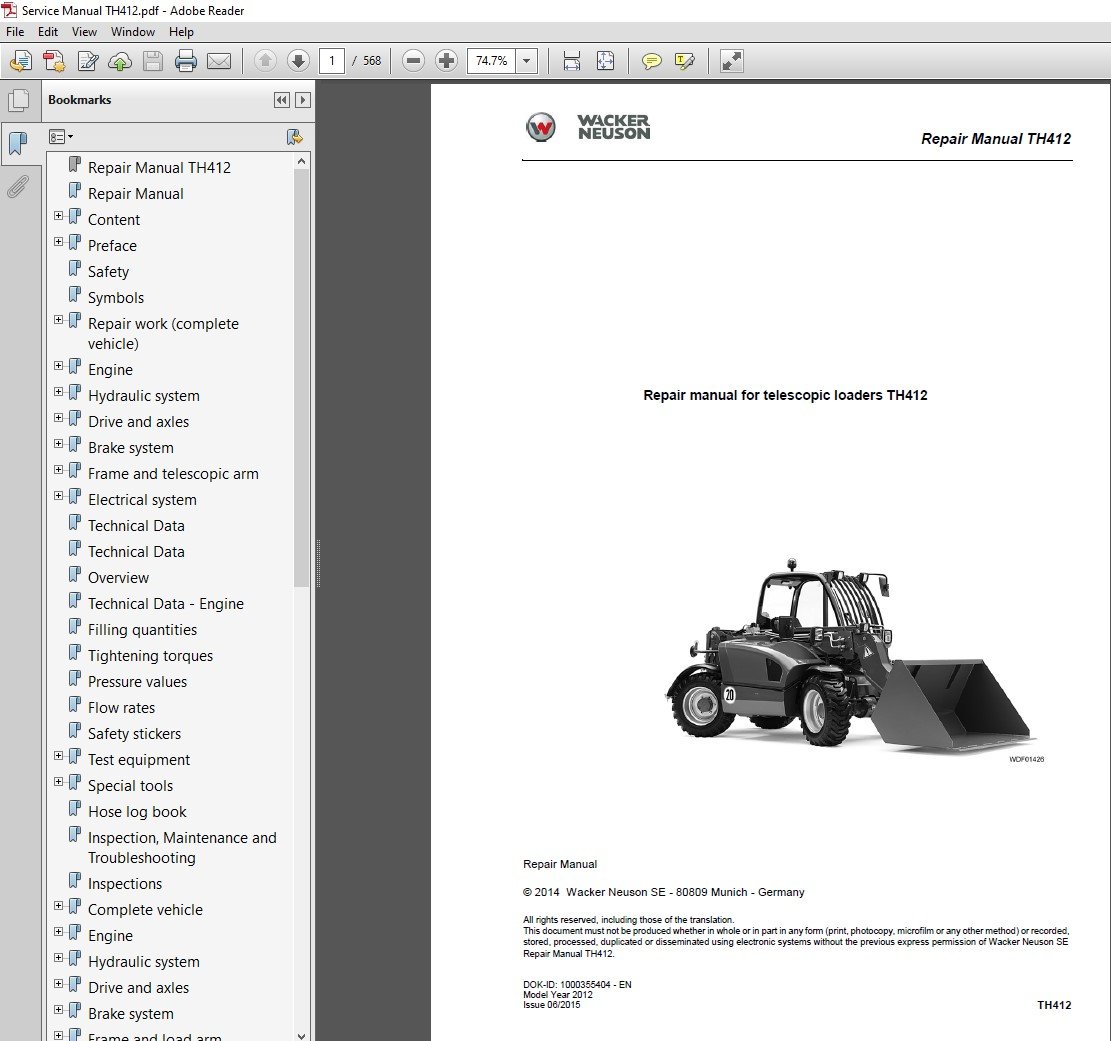Viewport: 1111px width, 1041px height.
Task: Open the Window menu
Action: point(132,32)
